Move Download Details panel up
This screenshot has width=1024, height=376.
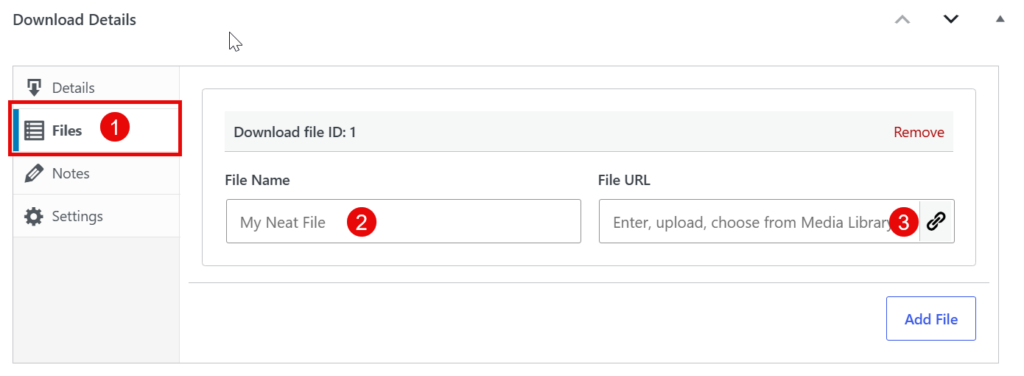pyautogui.click(x=902, y=19)
